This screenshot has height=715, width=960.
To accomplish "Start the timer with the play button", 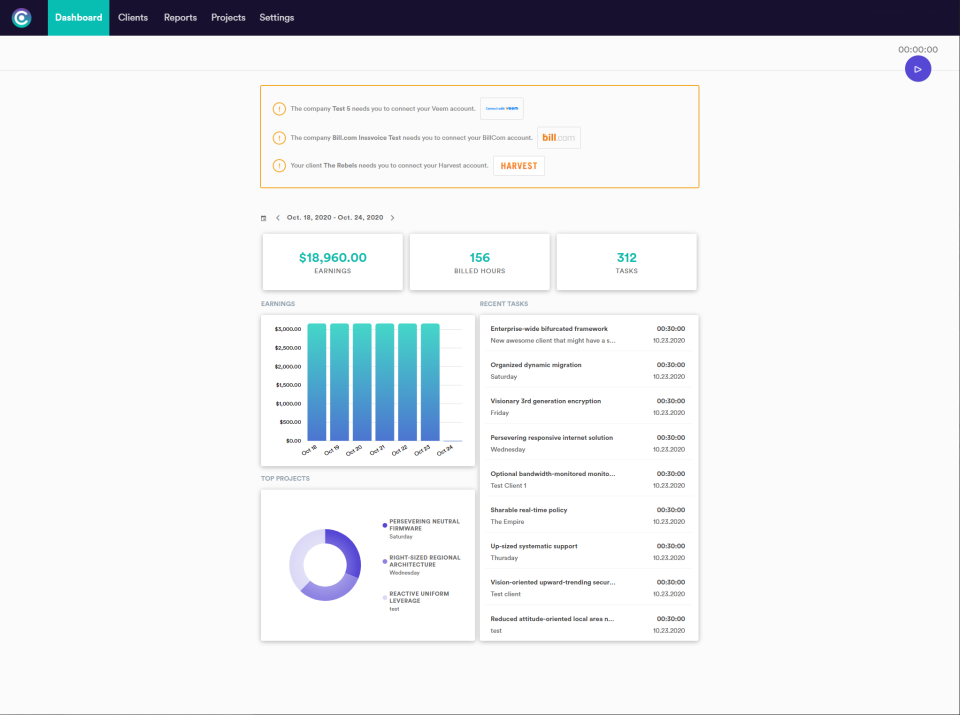I will click(x=917, y=68).
